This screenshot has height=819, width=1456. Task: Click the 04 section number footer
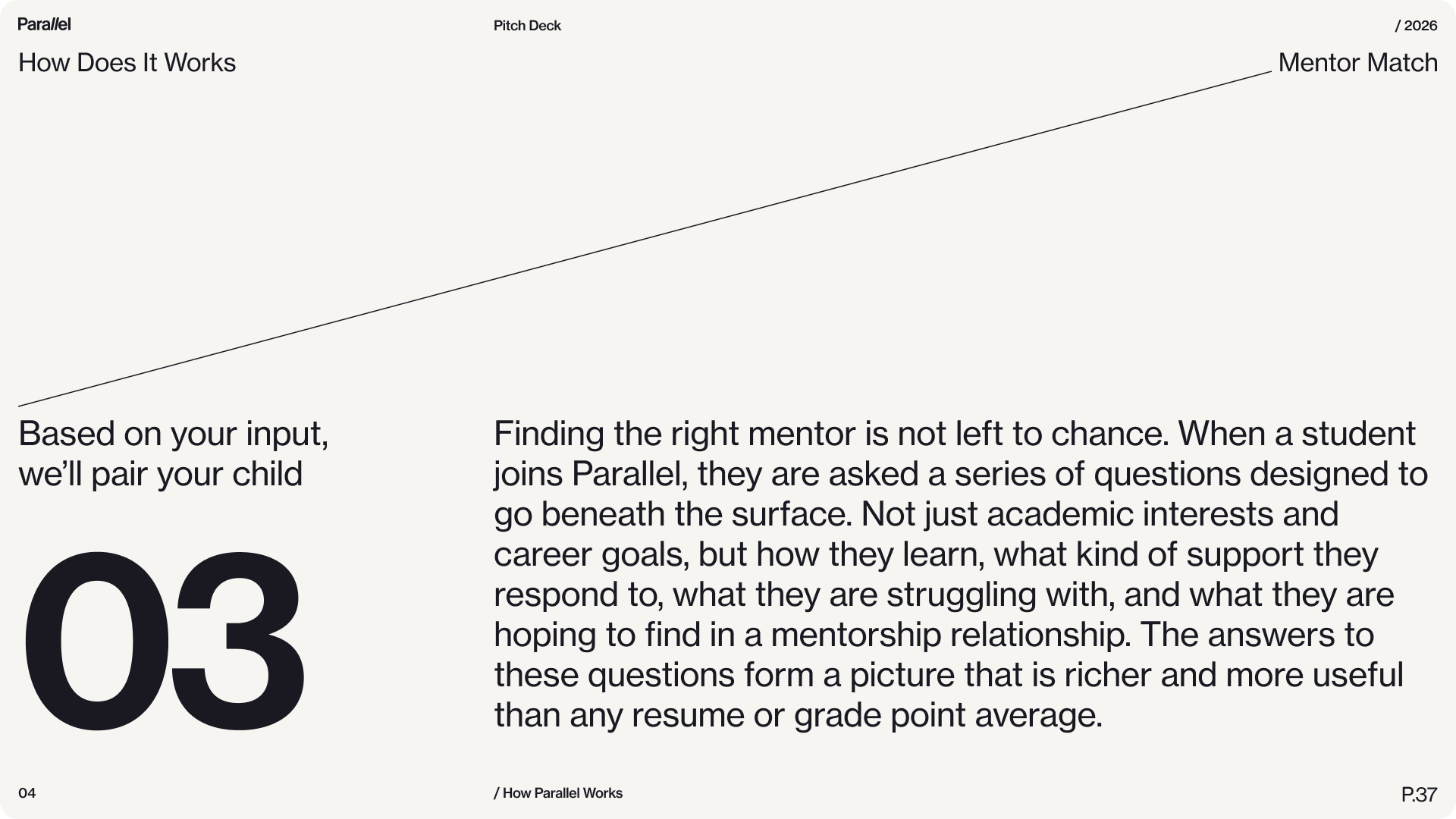pyautogui.click(x=27, y=793)
